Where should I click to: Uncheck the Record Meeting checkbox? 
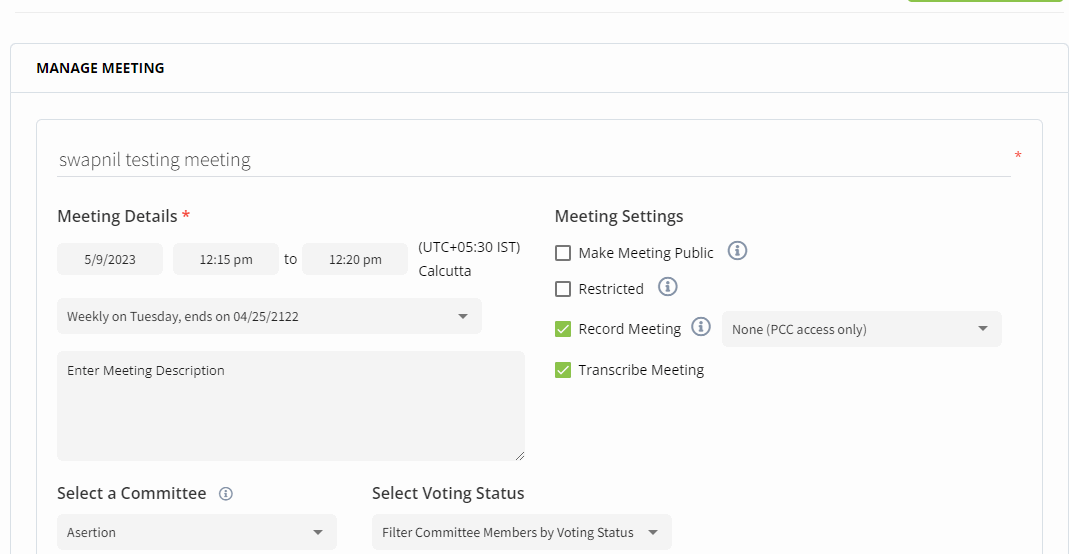point(563,329)
